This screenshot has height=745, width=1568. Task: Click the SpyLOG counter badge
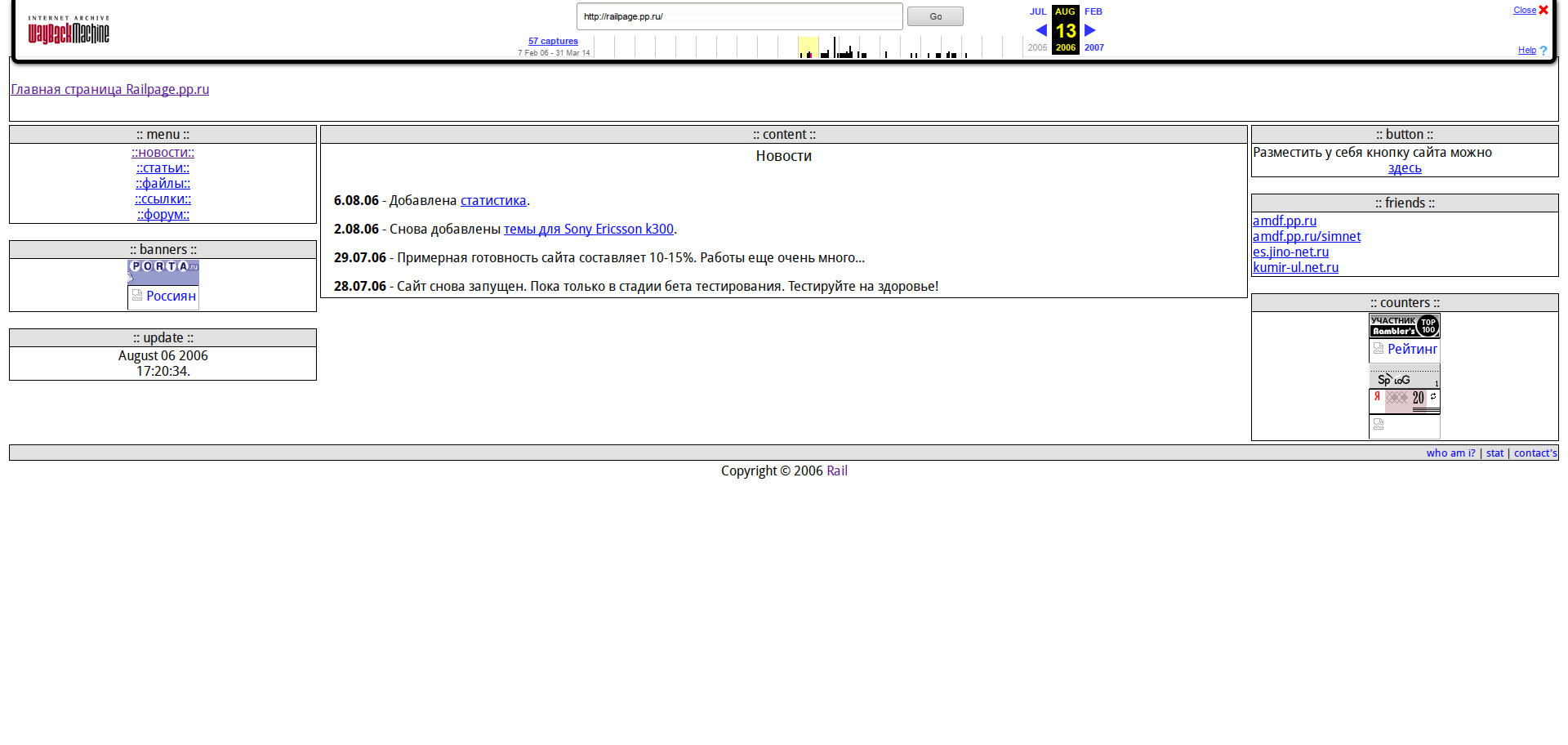[x=1404, y=378]
